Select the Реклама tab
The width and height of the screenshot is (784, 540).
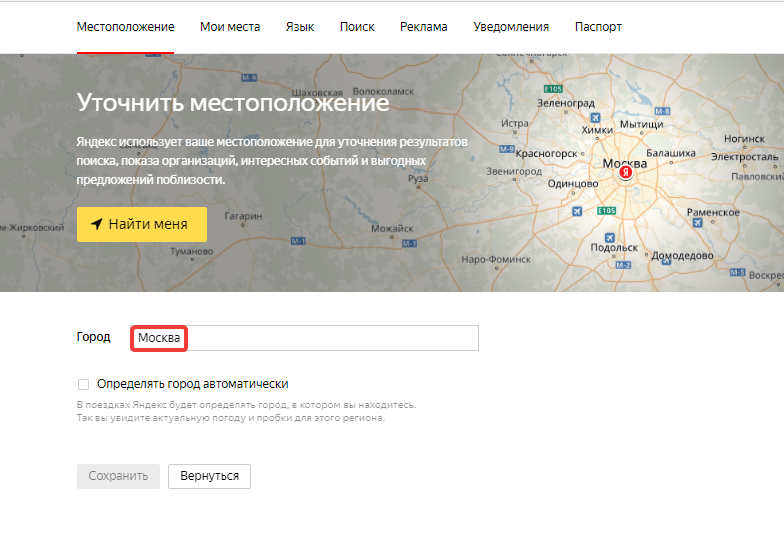pos(424,27)
